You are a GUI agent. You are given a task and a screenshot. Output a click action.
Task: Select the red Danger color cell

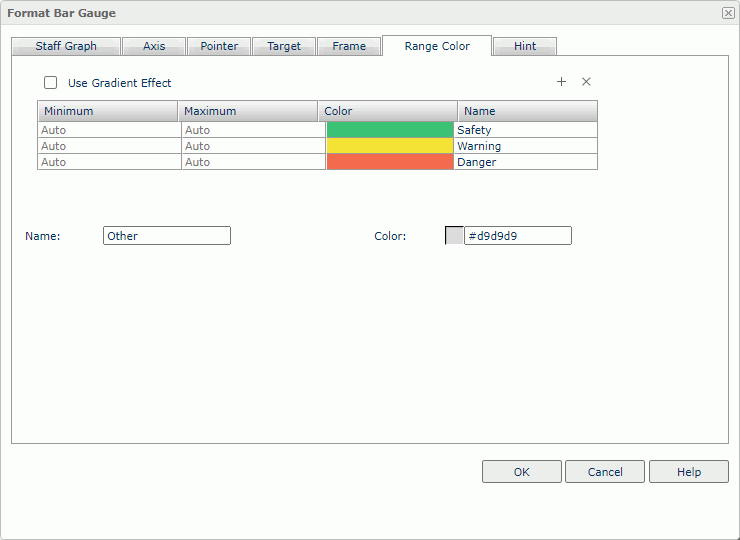[390, 162]
